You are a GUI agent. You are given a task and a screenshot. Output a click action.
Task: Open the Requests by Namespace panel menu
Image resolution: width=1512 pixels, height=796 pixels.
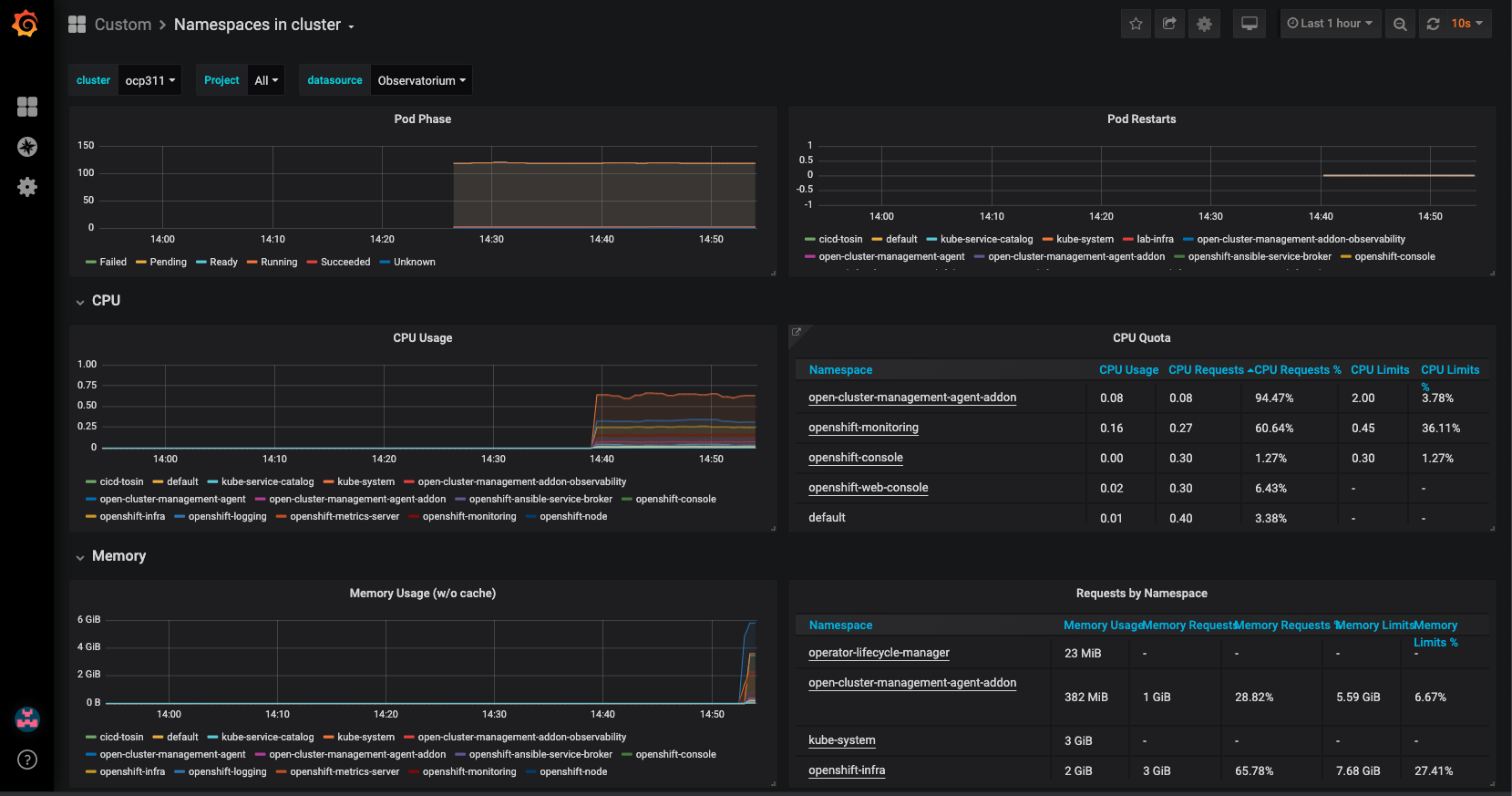1141,594
